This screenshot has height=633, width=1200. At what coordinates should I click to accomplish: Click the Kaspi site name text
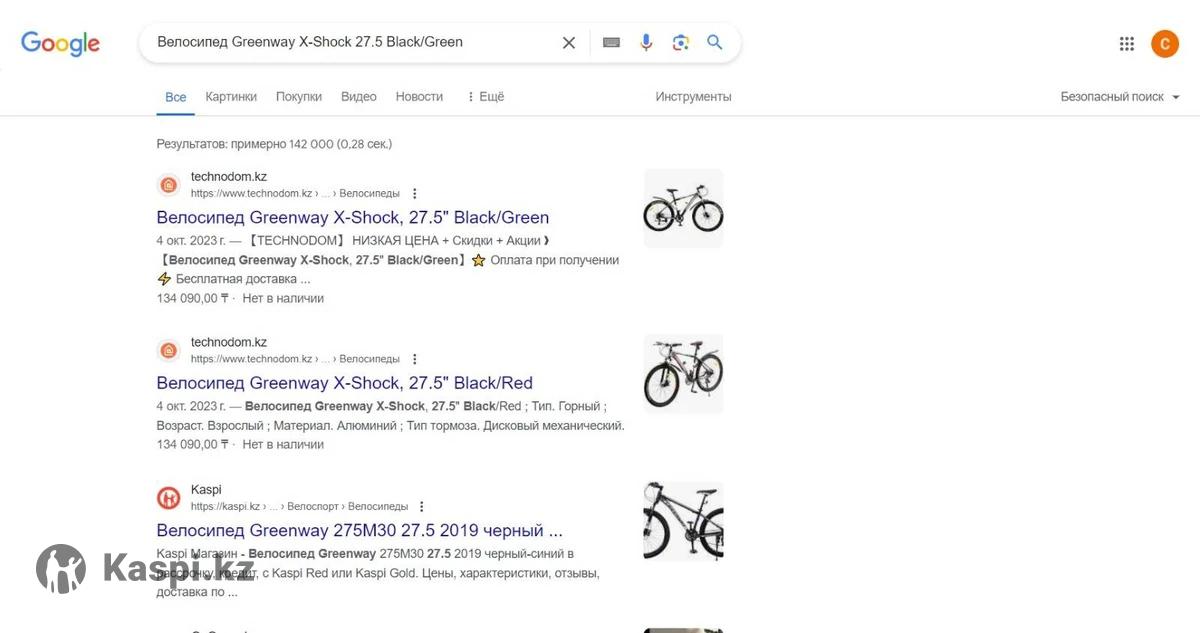pos(206,490)
